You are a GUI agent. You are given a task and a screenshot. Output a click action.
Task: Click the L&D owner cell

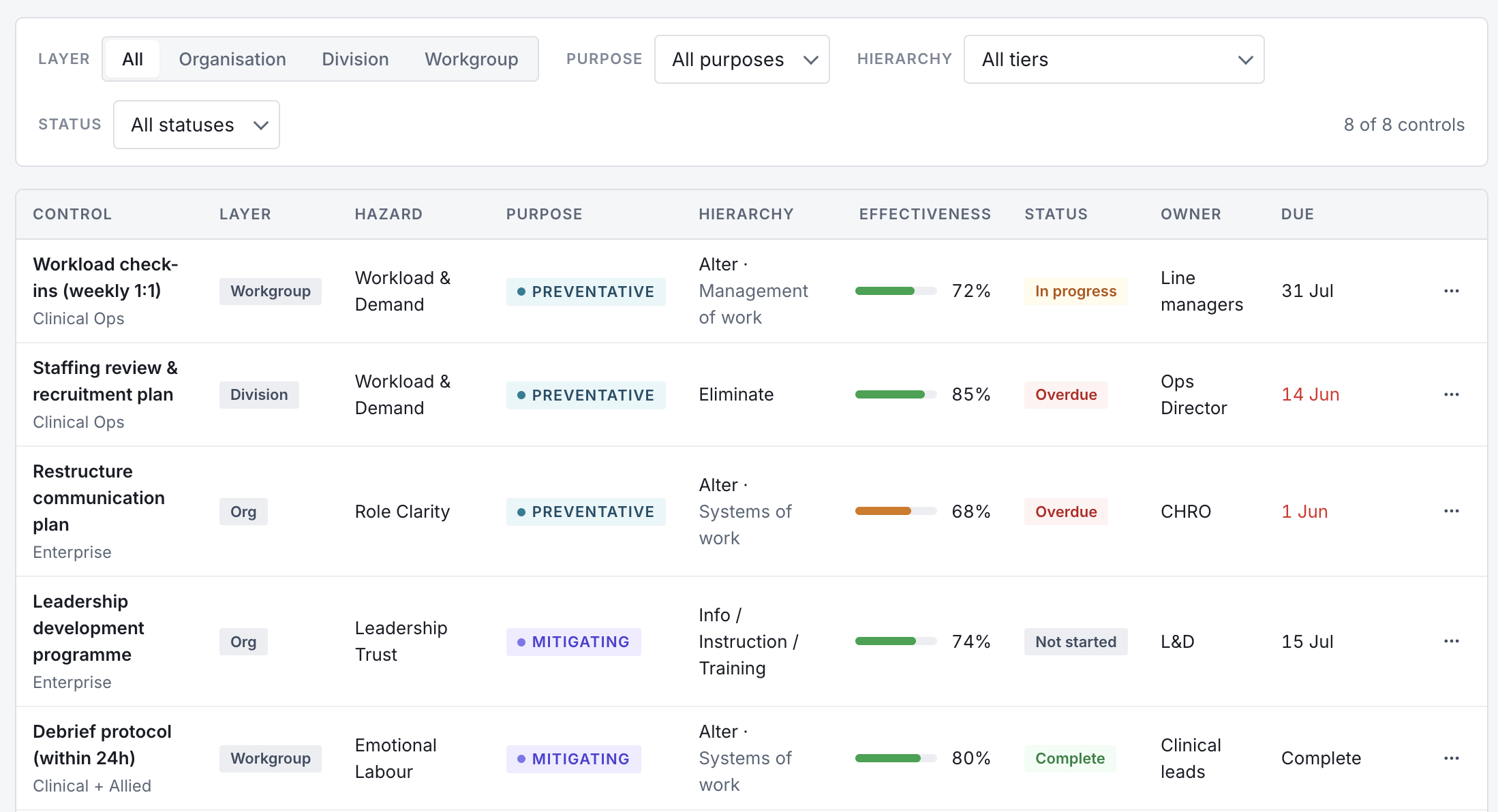click(x=1178, y=642)
